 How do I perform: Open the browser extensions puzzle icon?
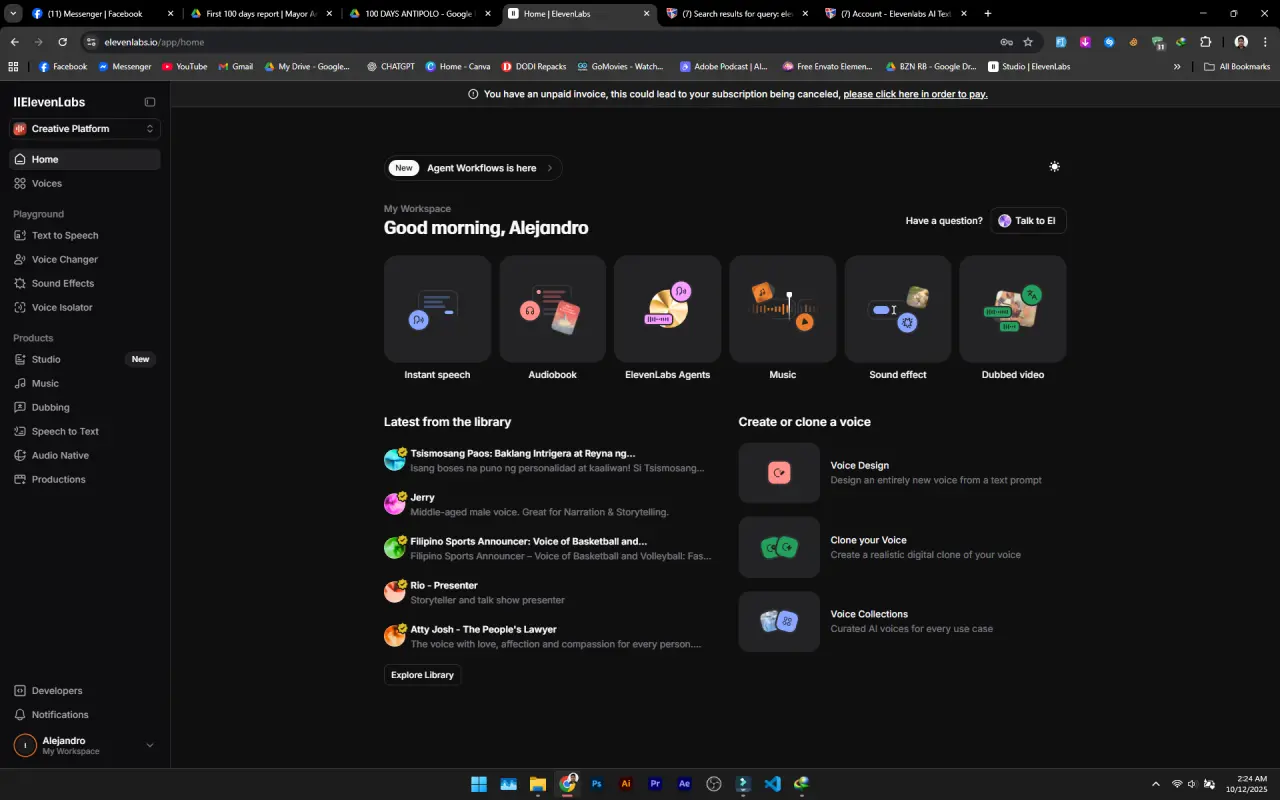(x=1205, y=42)
